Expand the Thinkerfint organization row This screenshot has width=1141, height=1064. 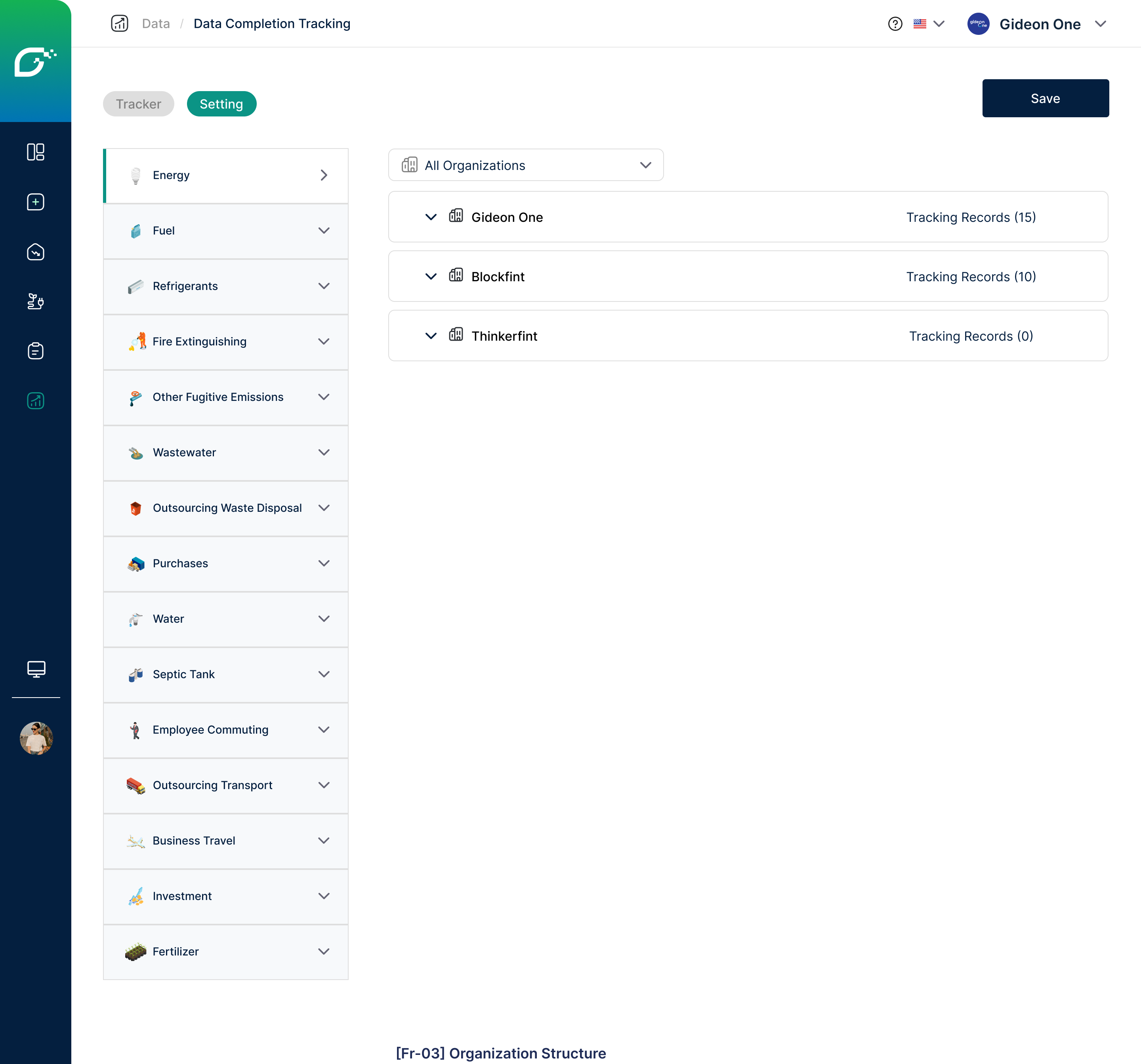click(x=431, y=336)
